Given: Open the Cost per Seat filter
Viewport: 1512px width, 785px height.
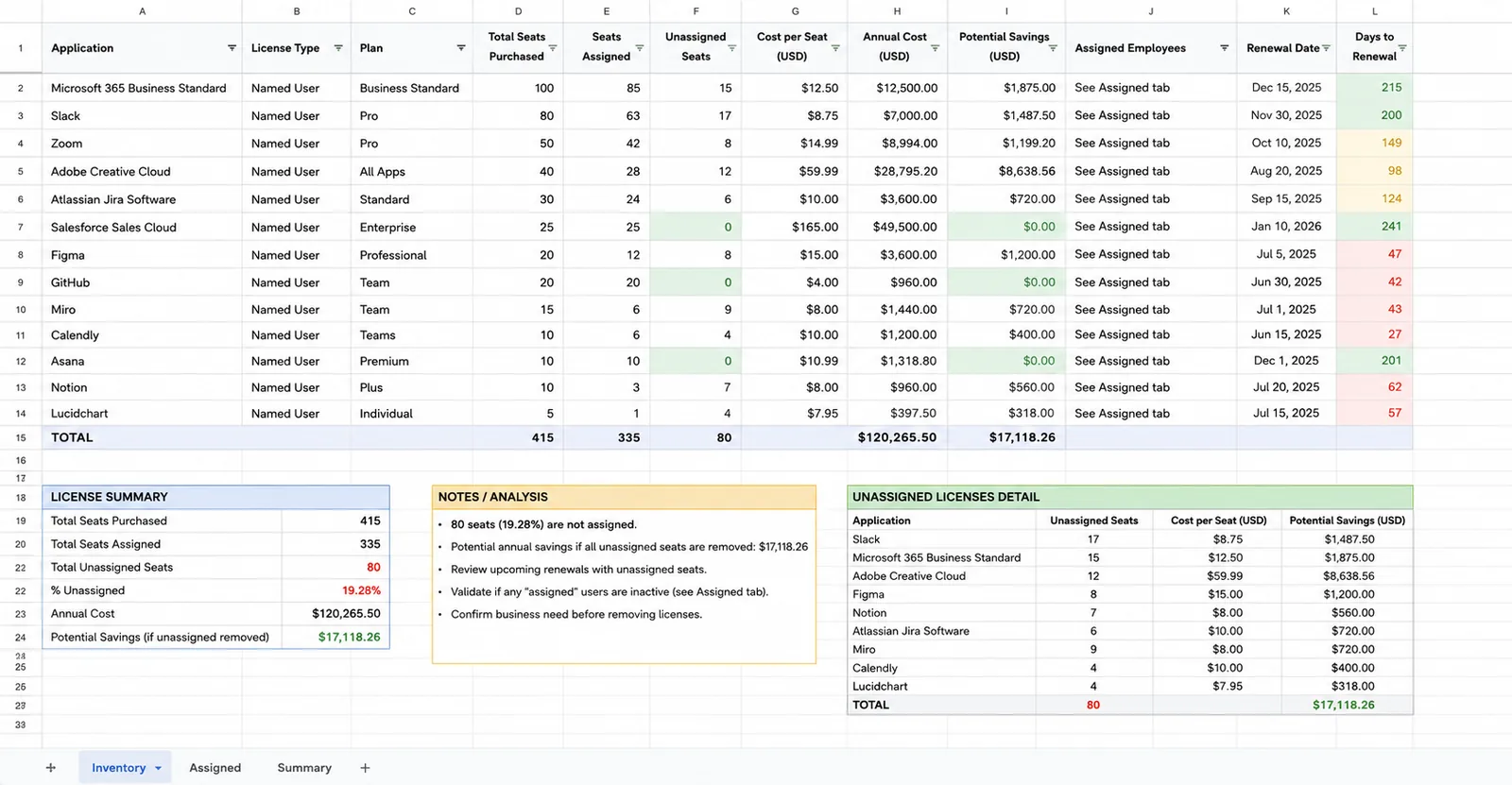Looking at the screenshot, I should click(x=835, y=48).
